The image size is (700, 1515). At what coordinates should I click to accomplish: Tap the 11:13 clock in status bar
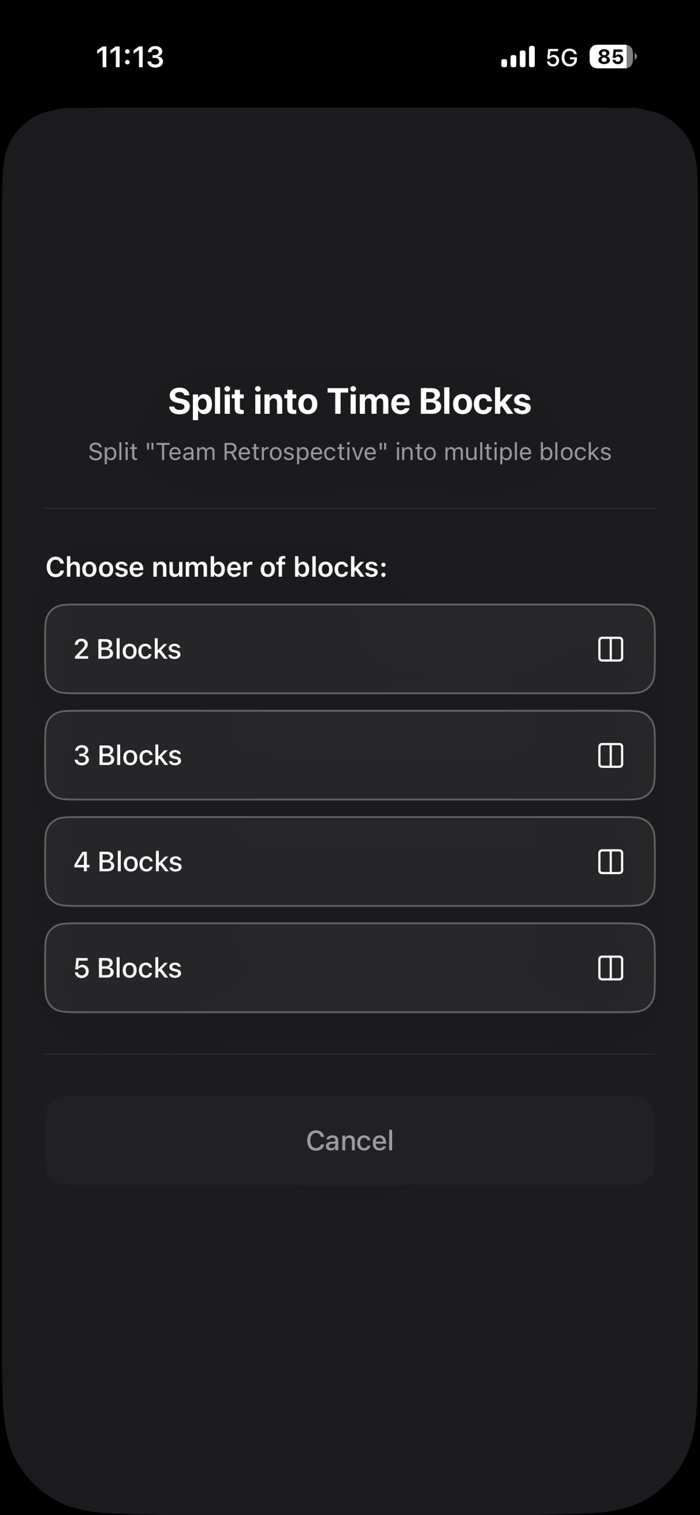(x=130, y=57)
